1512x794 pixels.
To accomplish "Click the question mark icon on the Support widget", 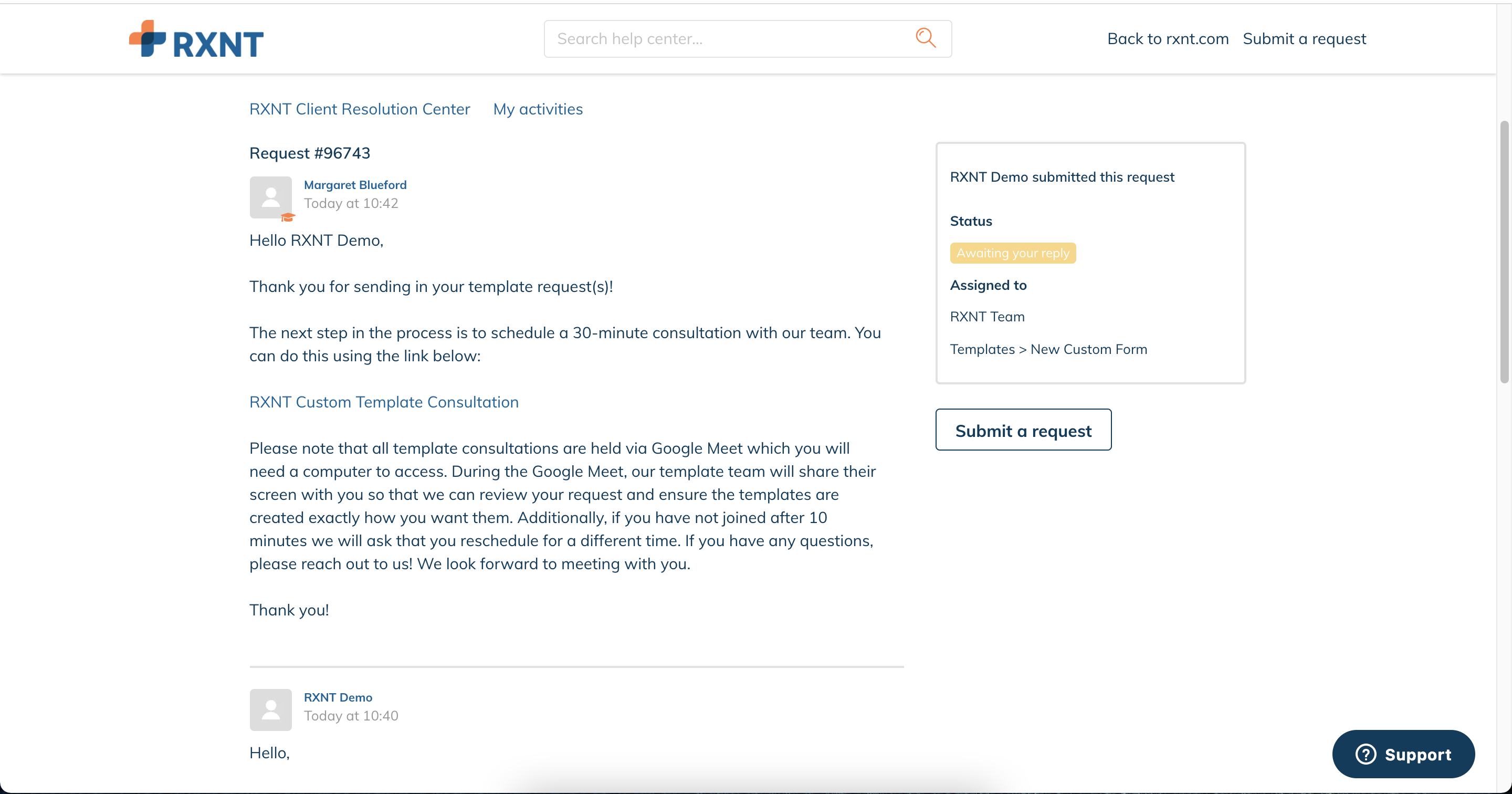I will [x=1366, y=754].
